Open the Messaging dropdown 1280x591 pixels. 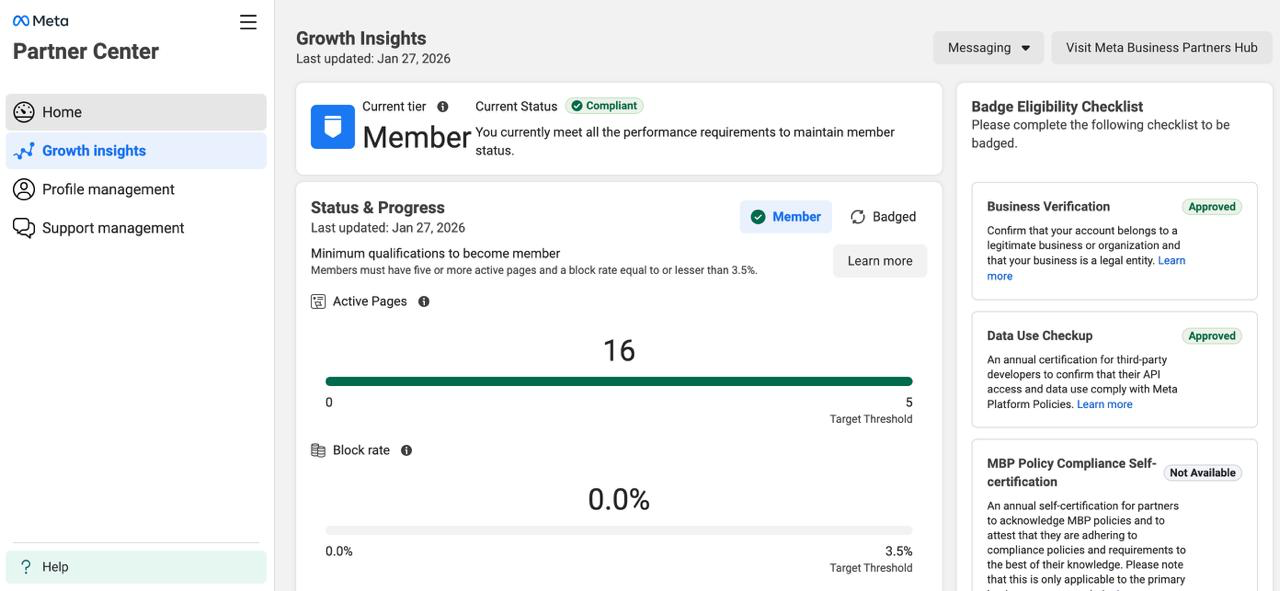coord(988,48)
